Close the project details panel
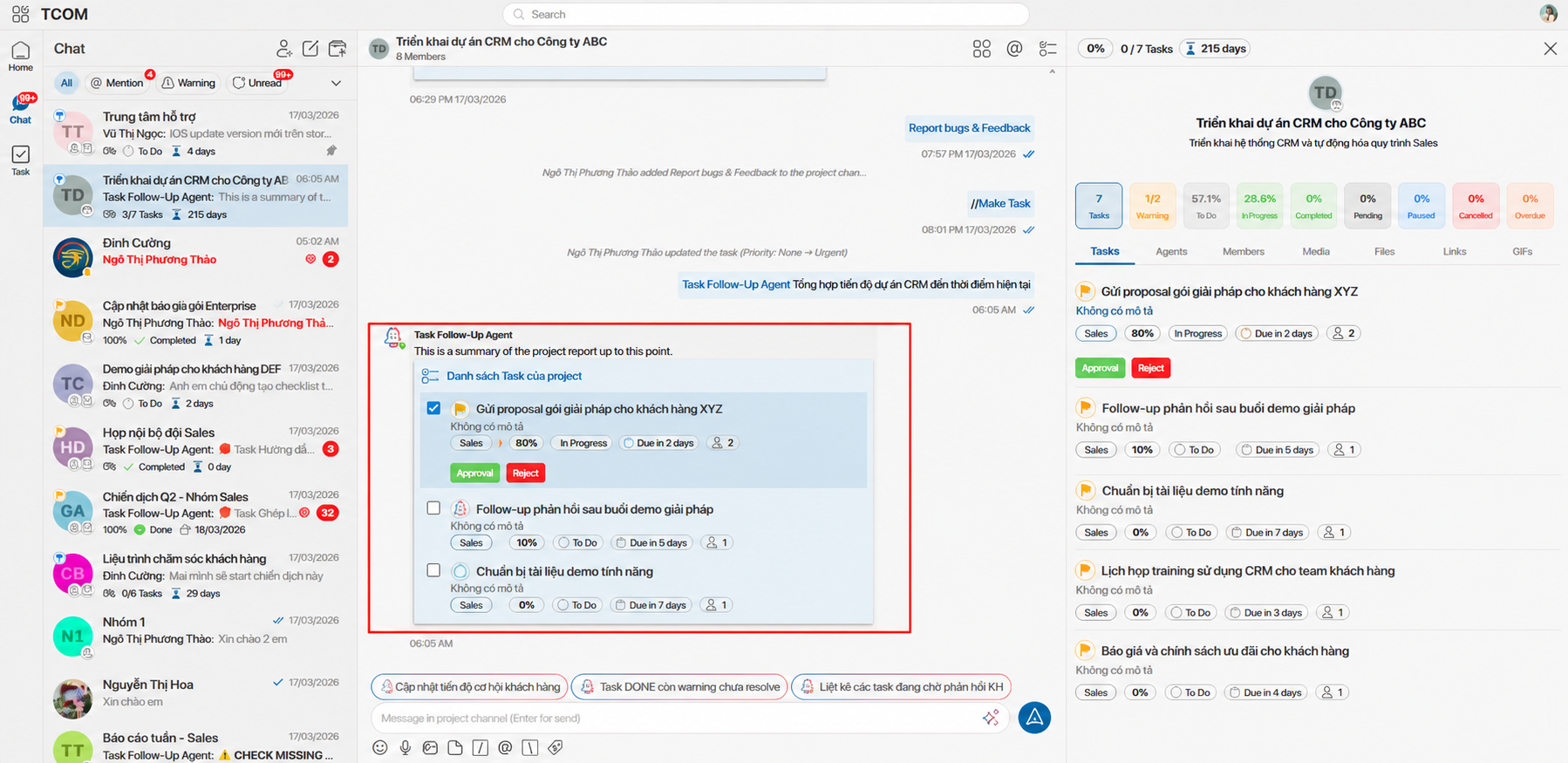The height and width of the screenshot is (763, 1568). click(1550, 49)
